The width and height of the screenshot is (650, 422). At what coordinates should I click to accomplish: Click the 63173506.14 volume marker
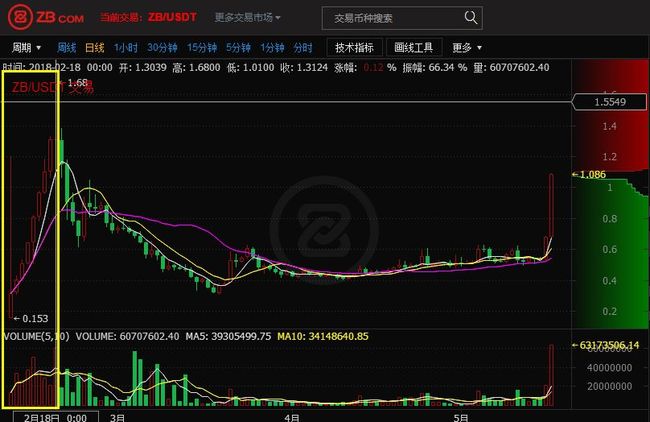coord(606,345)
